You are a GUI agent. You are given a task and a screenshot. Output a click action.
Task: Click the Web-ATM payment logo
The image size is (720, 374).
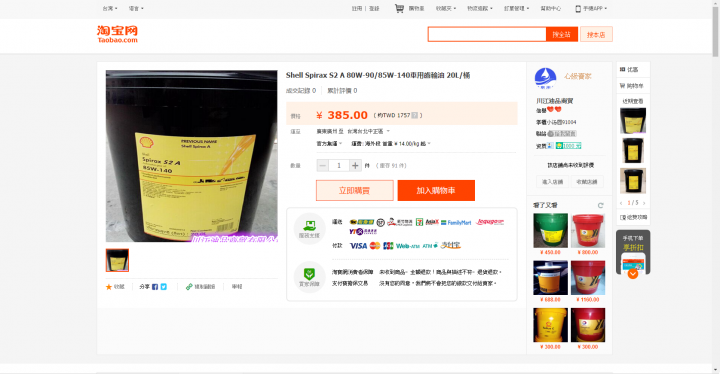coord(408,246)
